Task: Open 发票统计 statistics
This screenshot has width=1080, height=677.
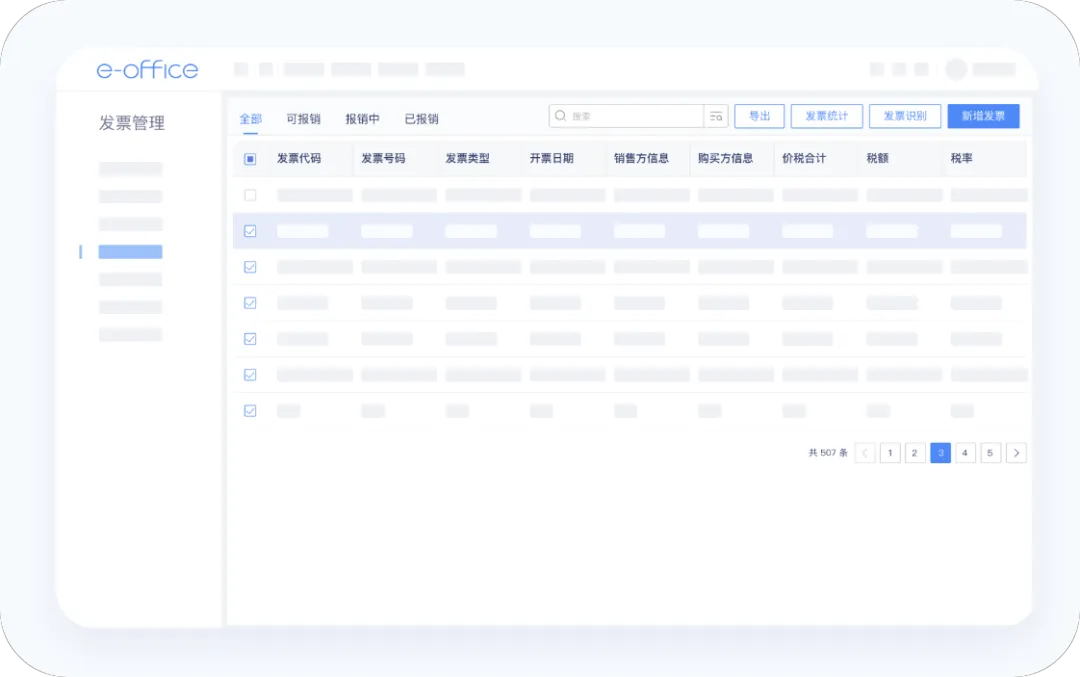Action: tap(826, 116)
